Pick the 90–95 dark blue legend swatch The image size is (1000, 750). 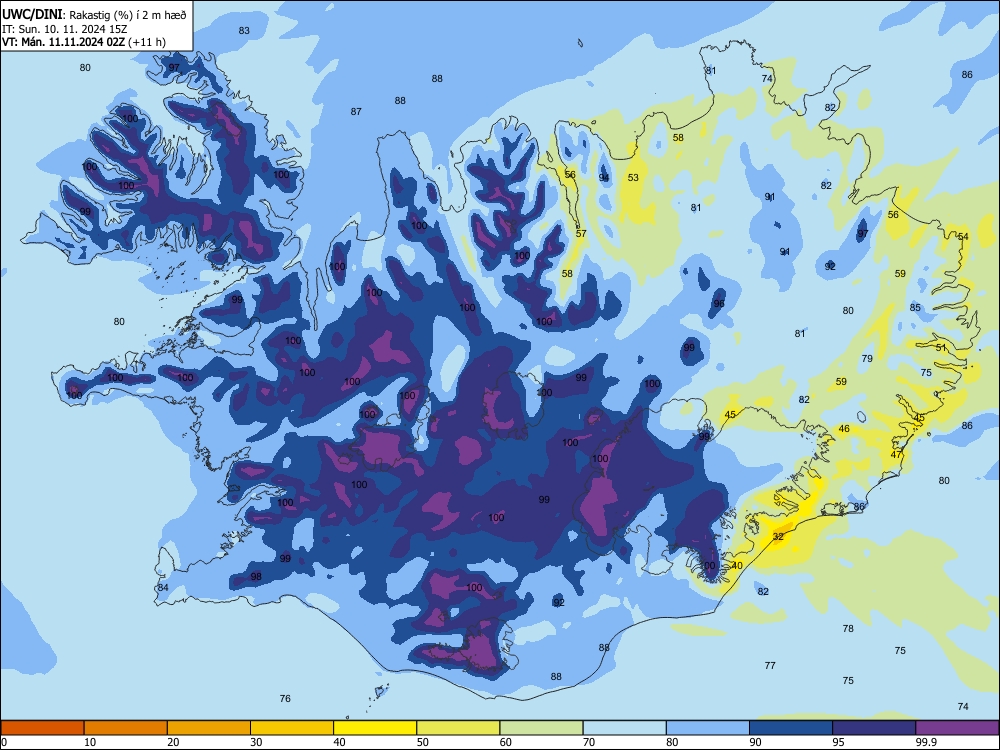click(791, 728)
